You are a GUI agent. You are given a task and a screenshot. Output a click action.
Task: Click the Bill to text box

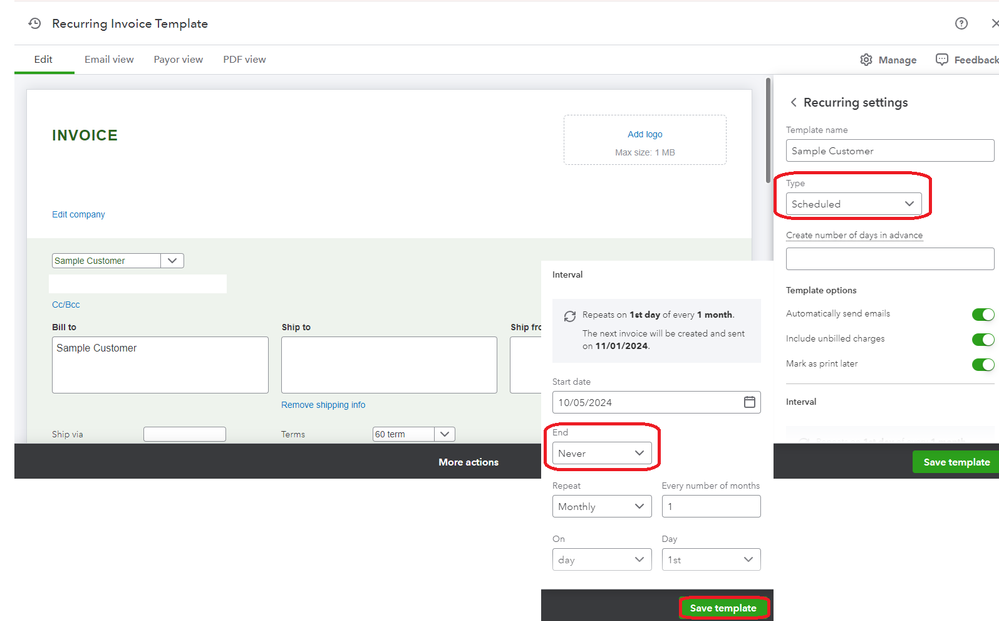pos(160,365)
